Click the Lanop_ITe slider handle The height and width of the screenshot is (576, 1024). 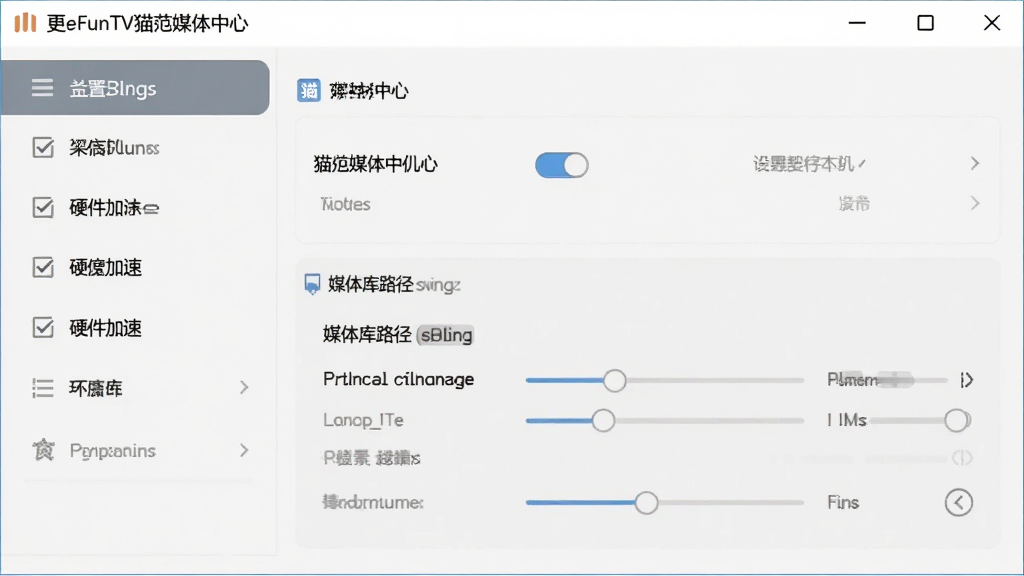[x=603, y=421]
